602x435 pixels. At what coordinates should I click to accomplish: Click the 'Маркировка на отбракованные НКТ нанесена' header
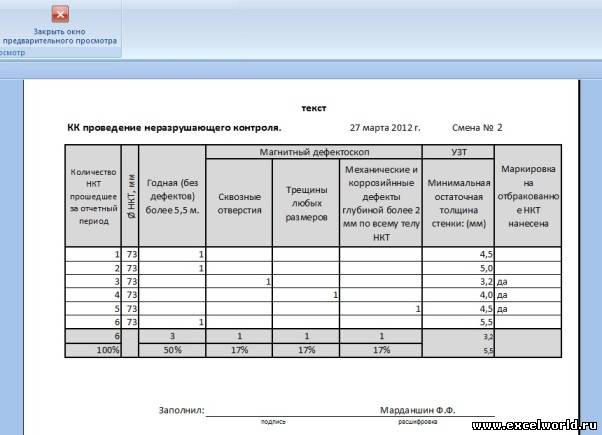[x=528, y=196]
